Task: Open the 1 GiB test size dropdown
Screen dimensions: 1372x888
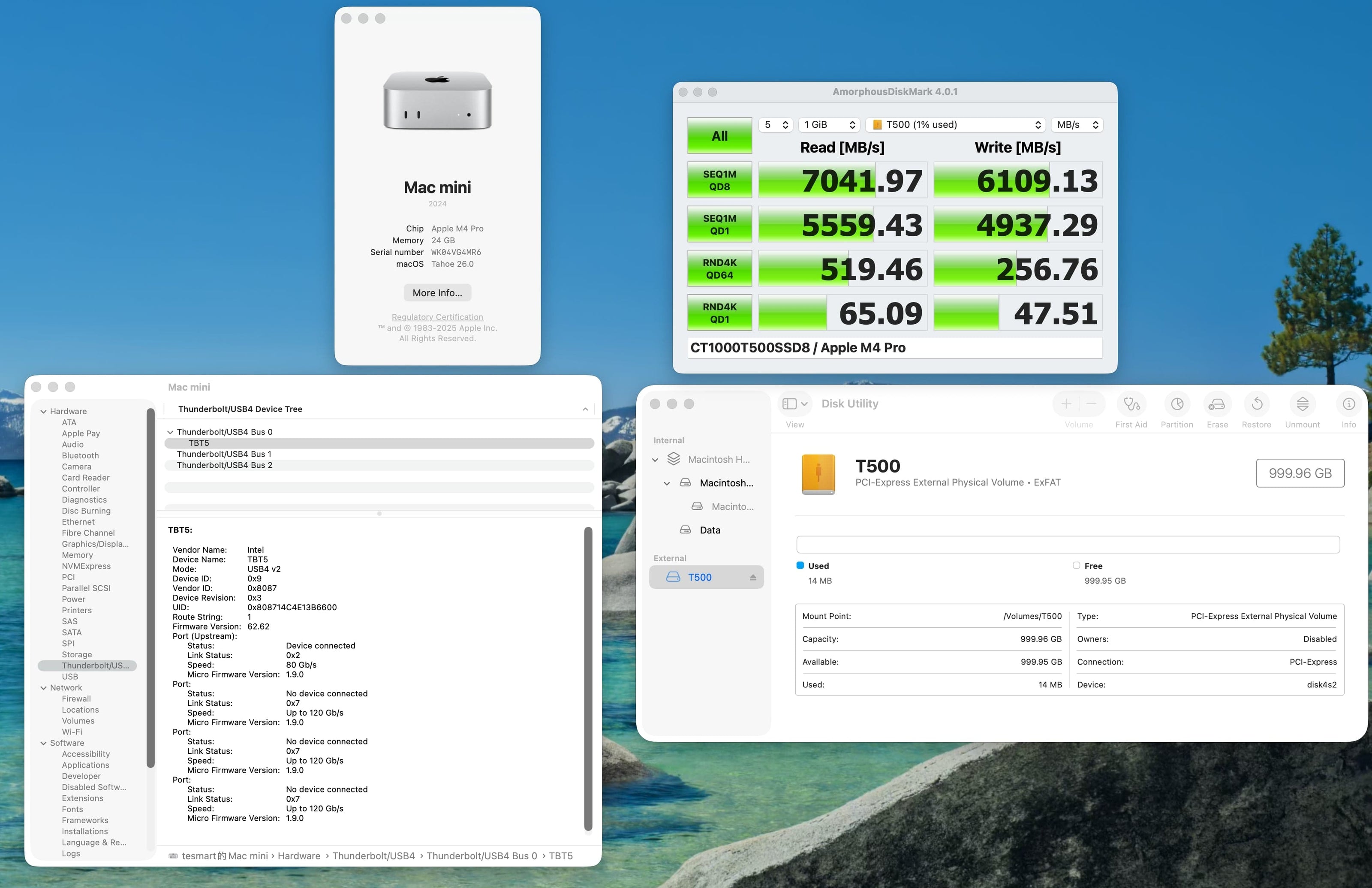Action: click(829, 124)
